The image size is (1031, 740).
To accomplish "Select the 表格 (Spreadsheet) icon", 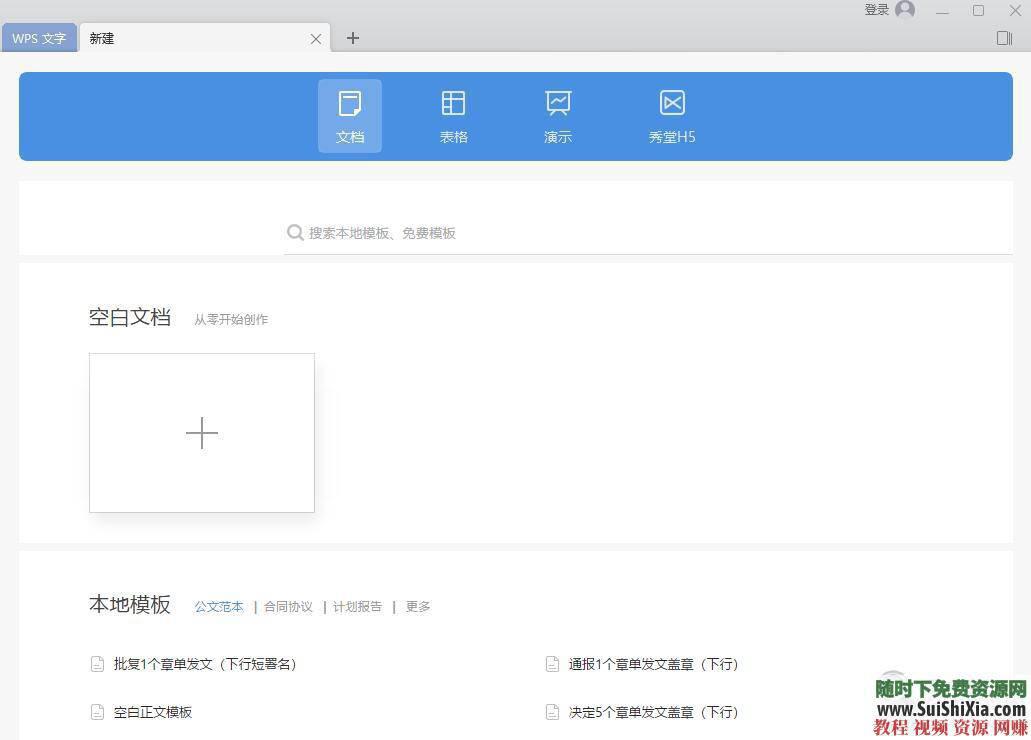I will [453, 115].
